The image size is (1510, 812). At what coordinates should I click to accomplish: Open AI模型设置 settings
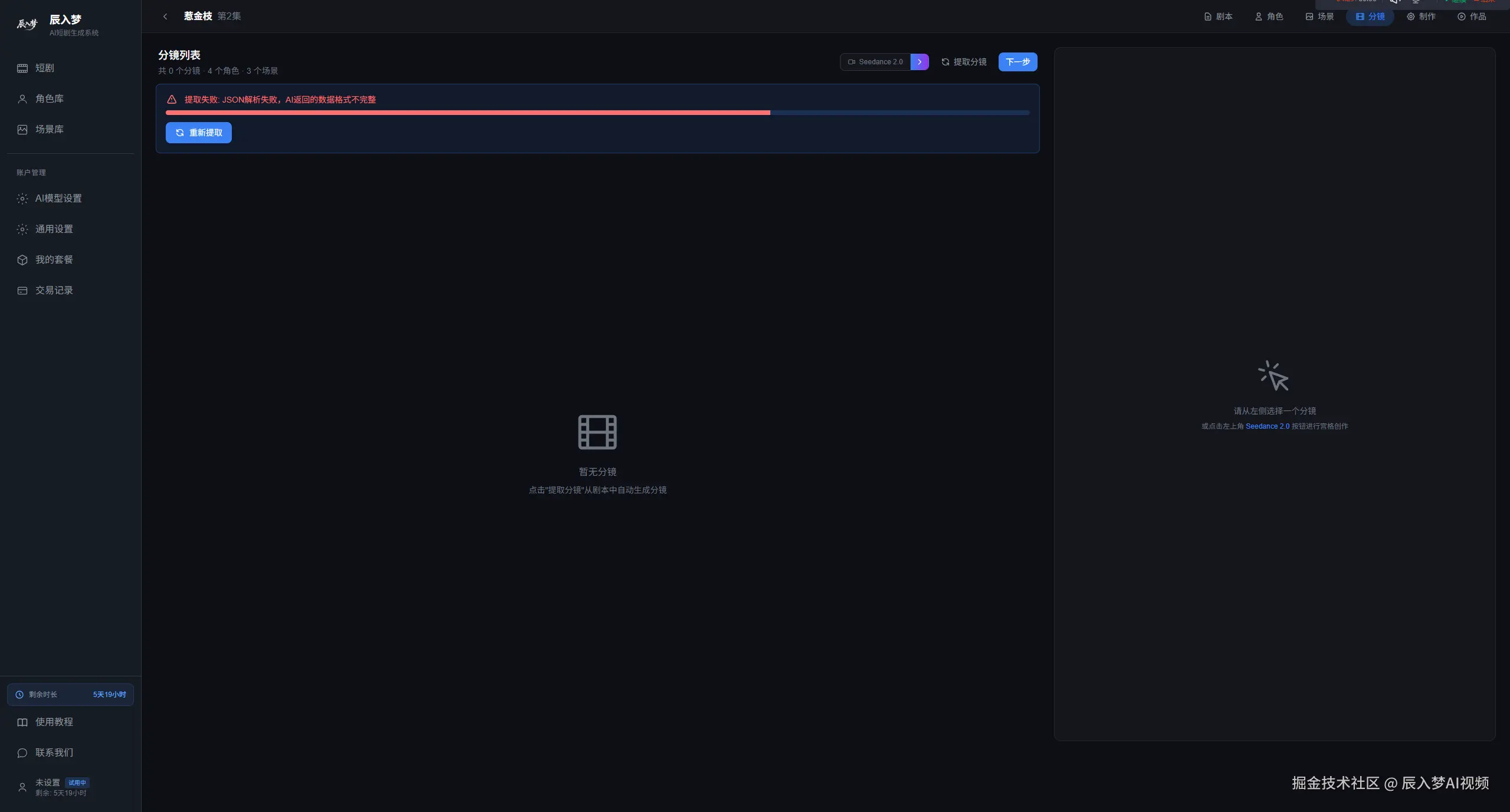coord(58,198)
